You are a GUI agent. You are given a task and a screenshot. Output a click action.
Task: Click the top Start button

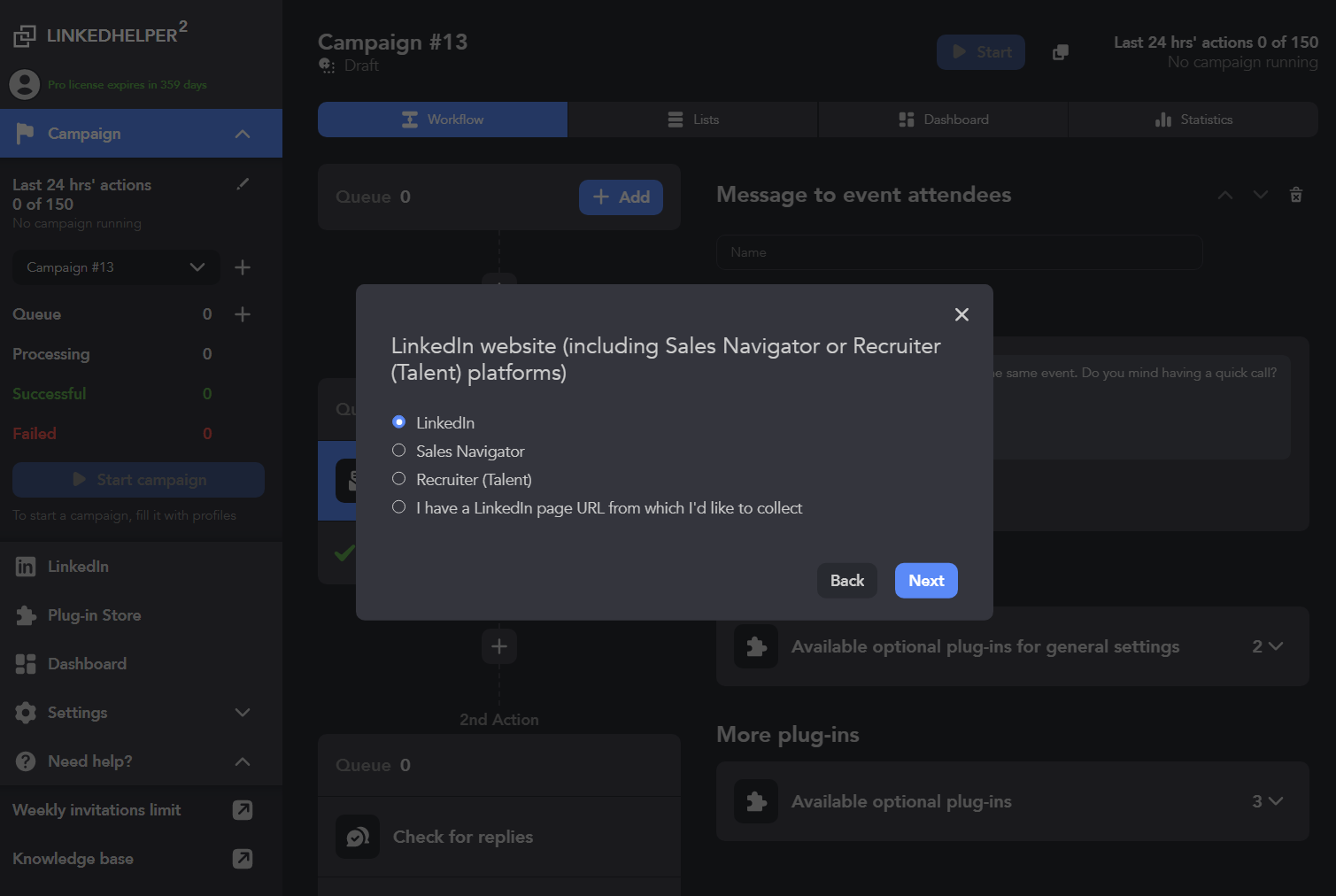click(981, 52)
